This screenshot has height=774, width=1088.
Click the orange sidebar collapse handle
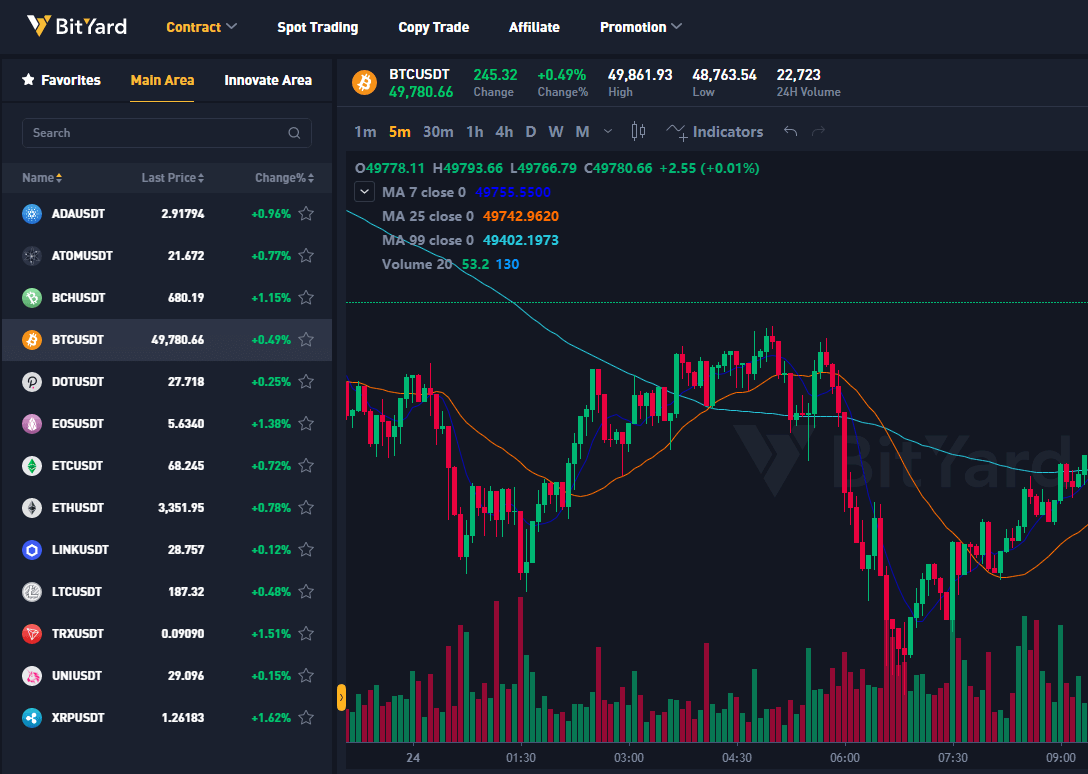click(341, 697)
